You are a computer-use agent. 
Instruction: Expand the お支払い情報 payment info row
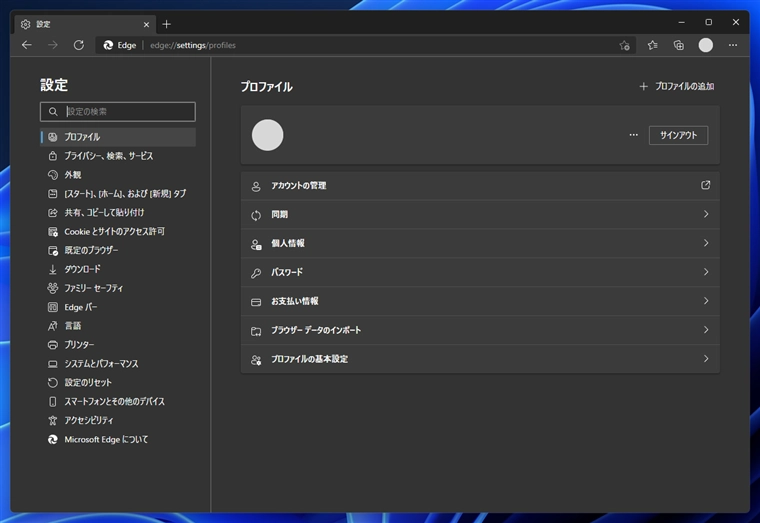click(x=480, y=301)
